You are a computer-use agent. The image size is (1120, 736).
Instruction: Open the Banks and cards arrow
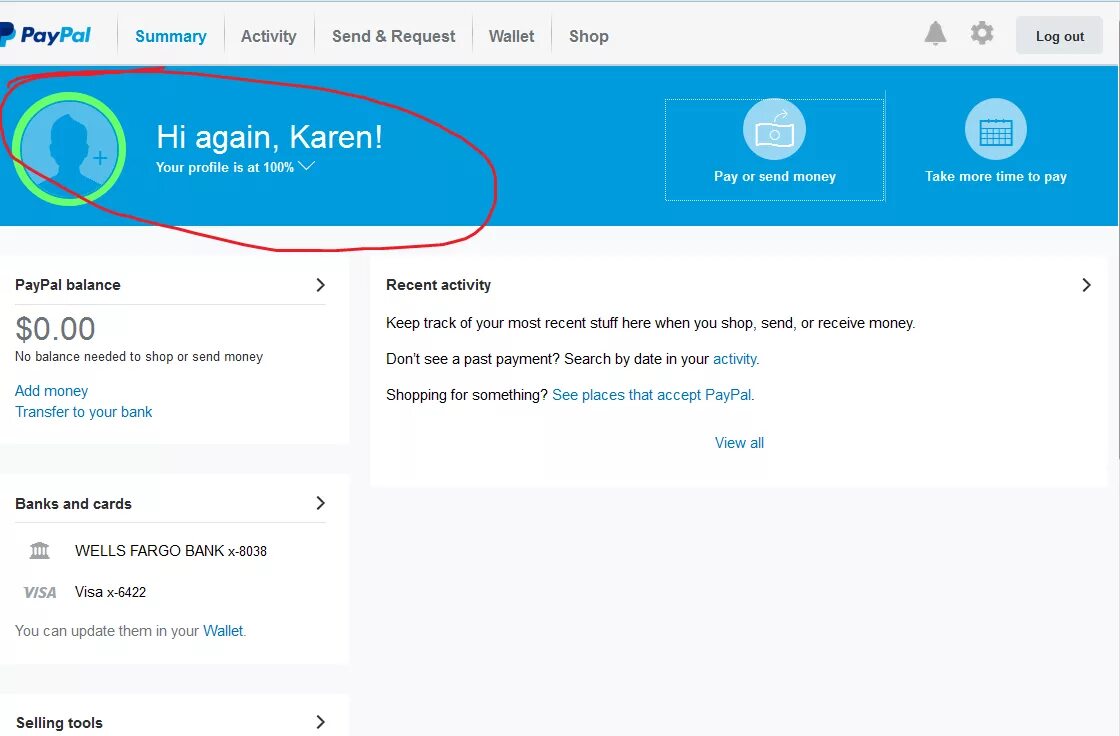(x=320, y=503)
